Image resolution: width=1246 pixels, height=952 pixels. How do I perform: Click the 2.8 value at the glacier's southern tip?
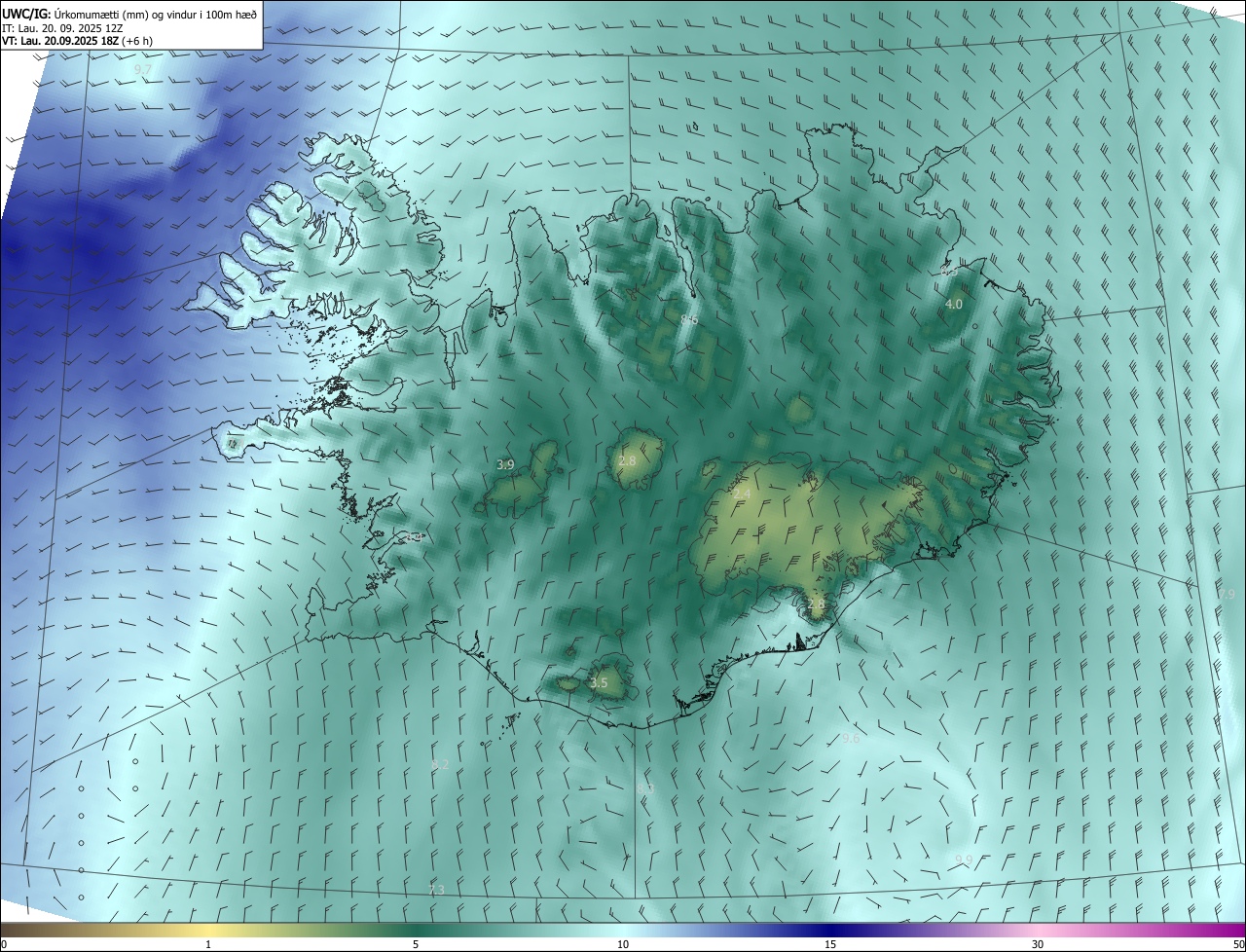[x=816, y=604]
